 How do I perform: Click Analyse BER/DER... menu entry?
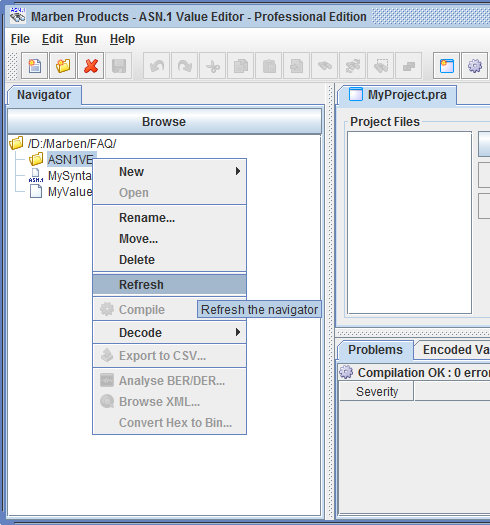tap(169, 381)
